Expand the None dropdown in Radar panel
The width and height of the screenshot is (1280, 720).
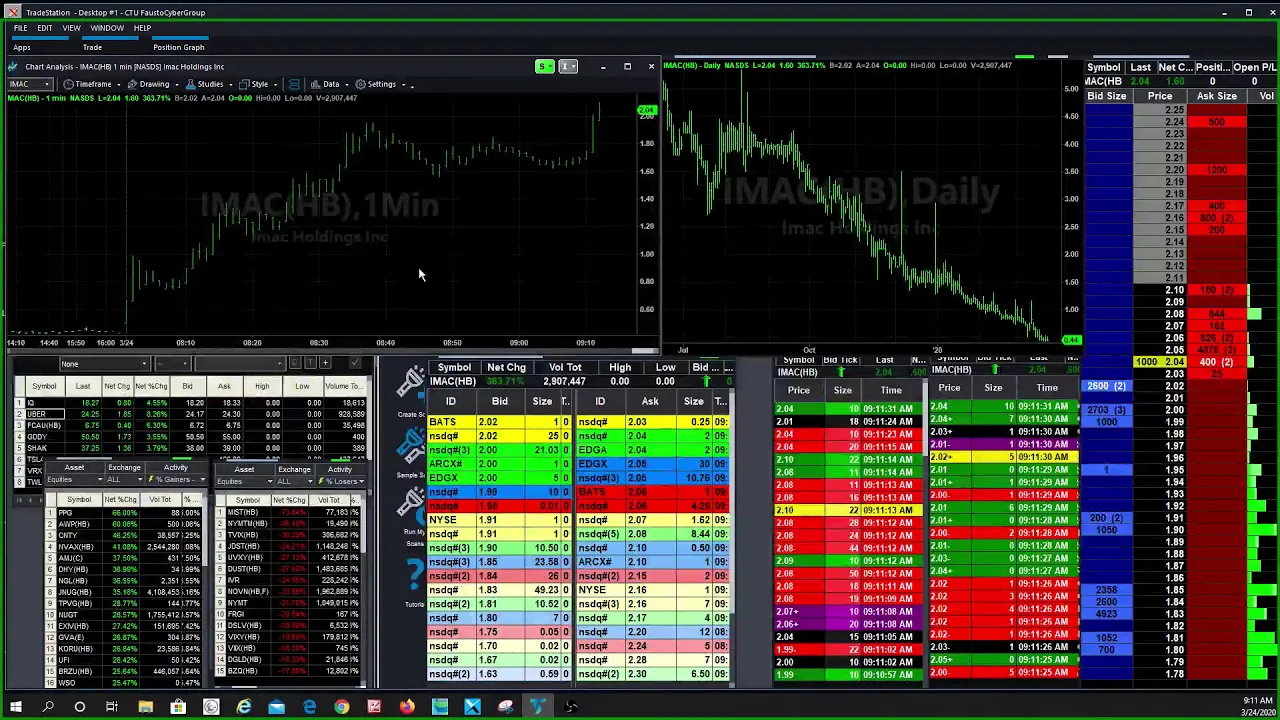(144, 364)
